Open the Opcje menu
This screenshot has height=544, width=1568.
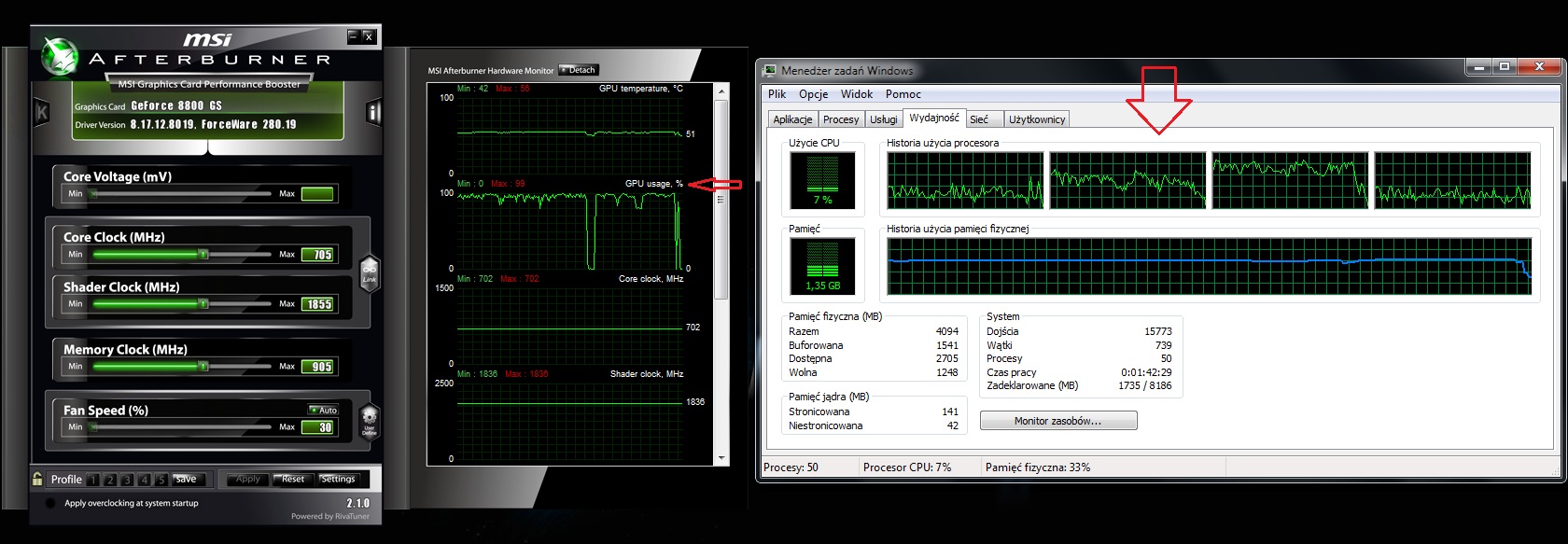(813, 94)
